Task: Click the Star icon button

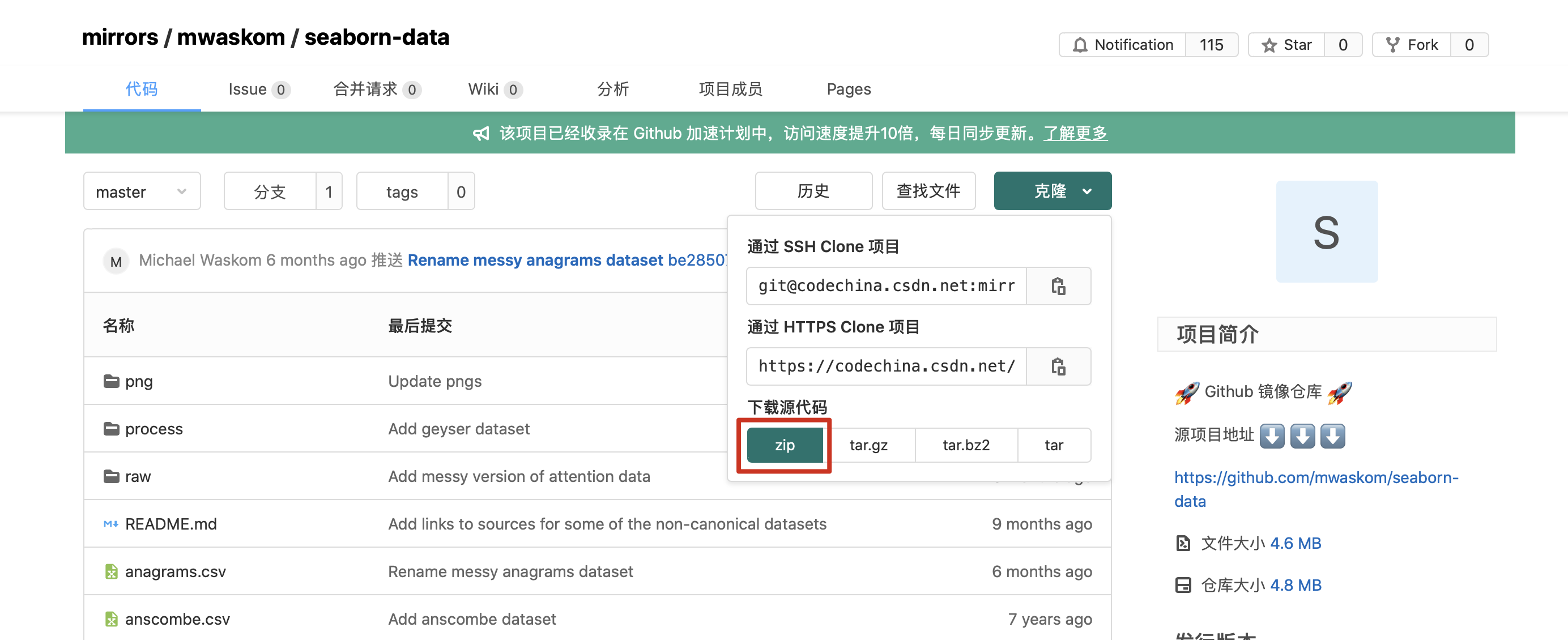Action: 1269,45
